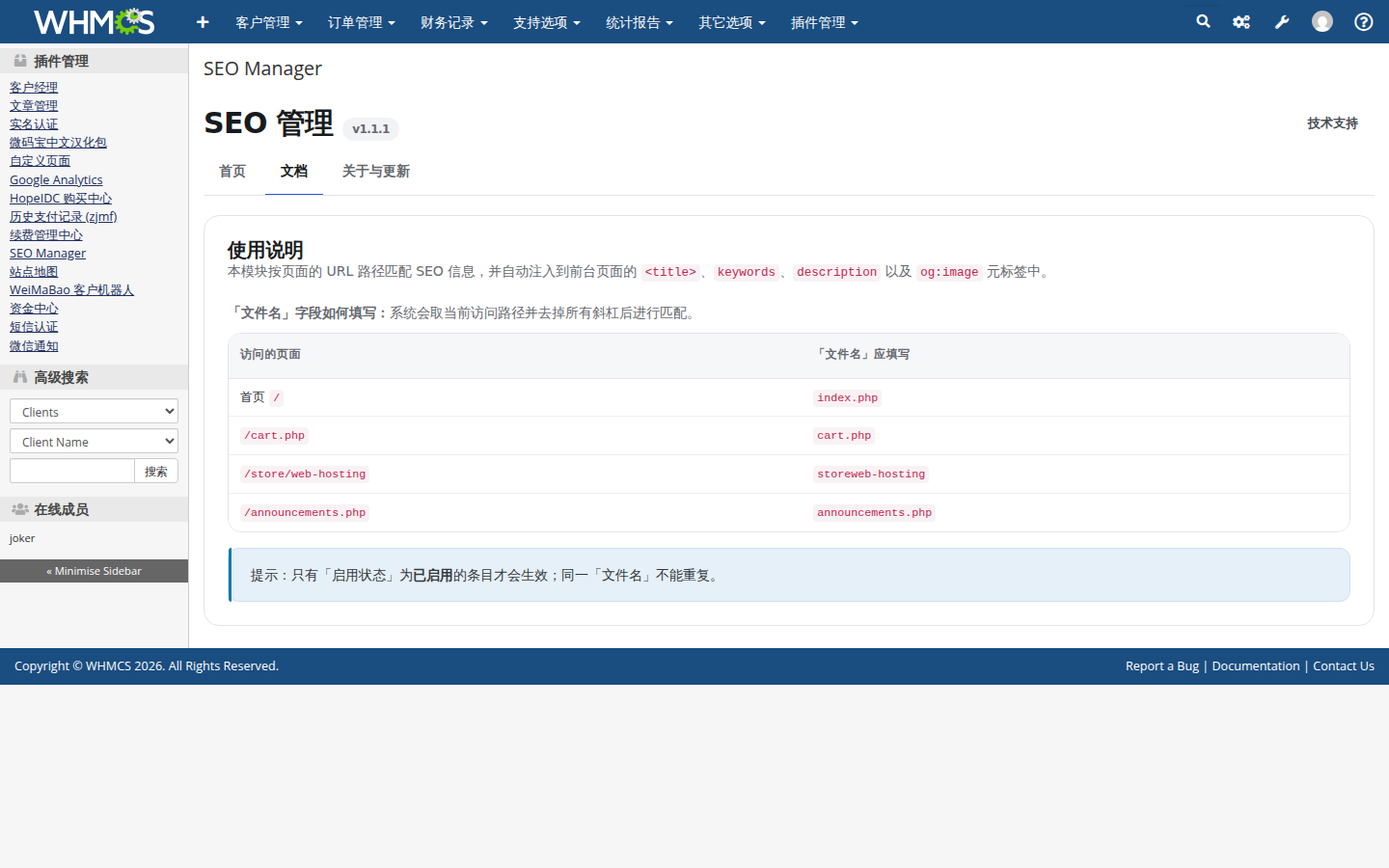The height and width of the screenshot is (868, 1389).
Task: Open 资金中心 sidebar link
Action: coord(34,309)
